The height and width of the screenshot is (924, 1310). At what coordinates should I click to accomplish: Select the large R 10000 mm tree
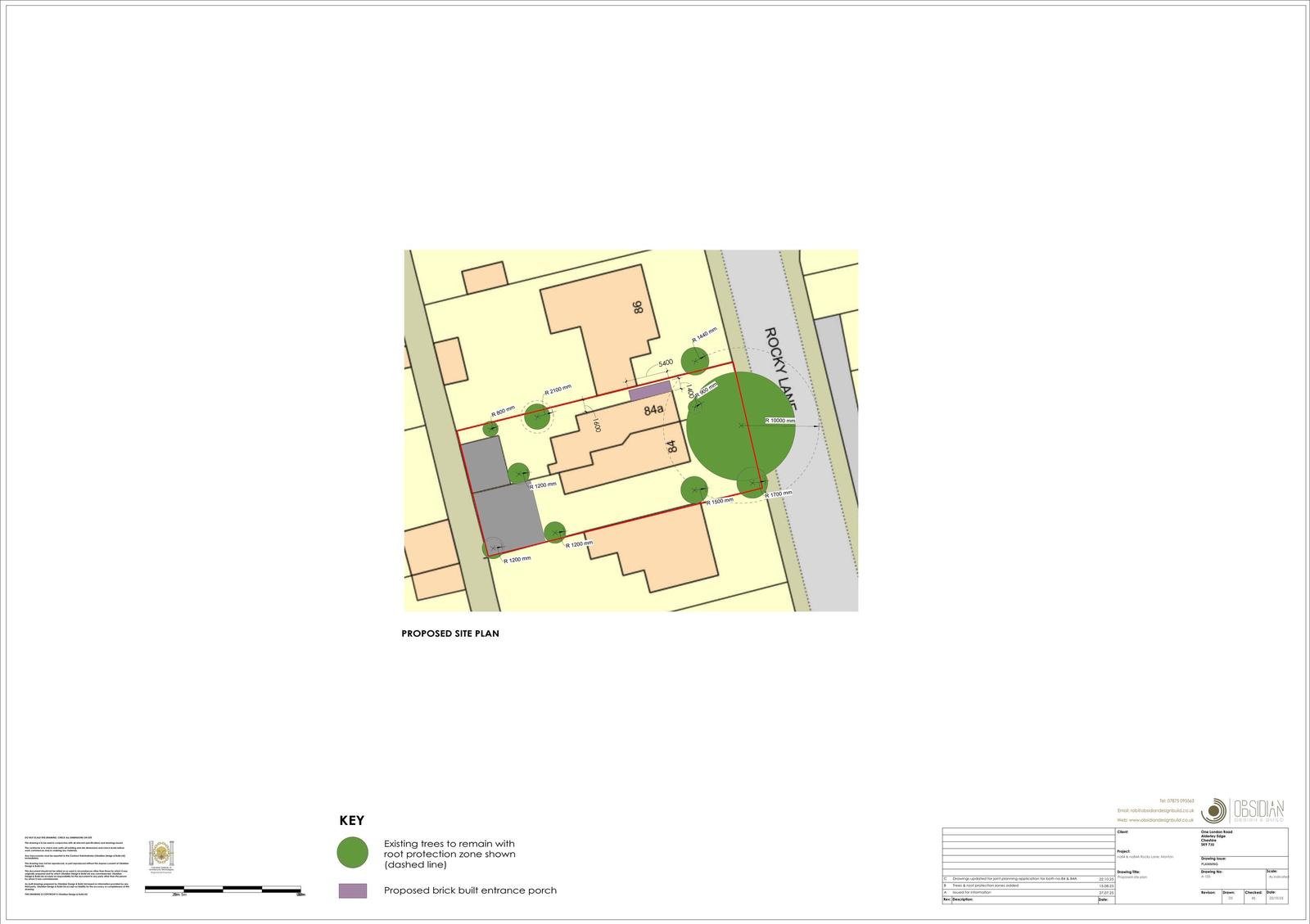pos(740,426)
